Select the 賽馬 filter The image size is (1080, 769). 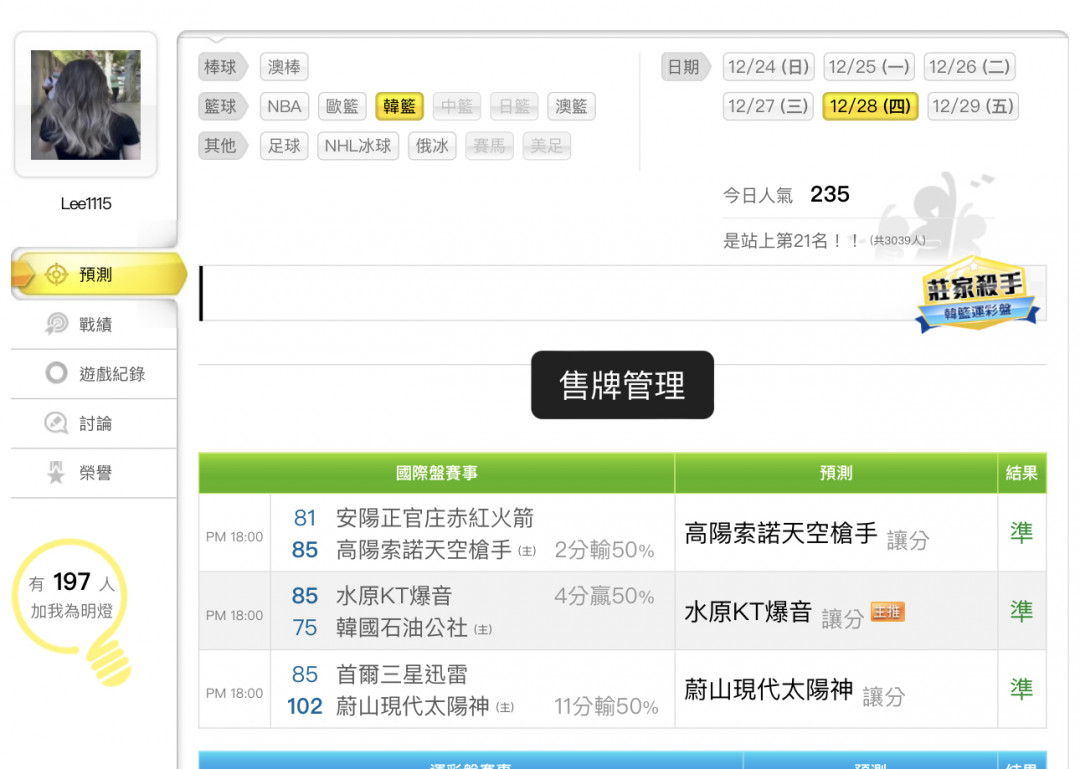[489, 145]
